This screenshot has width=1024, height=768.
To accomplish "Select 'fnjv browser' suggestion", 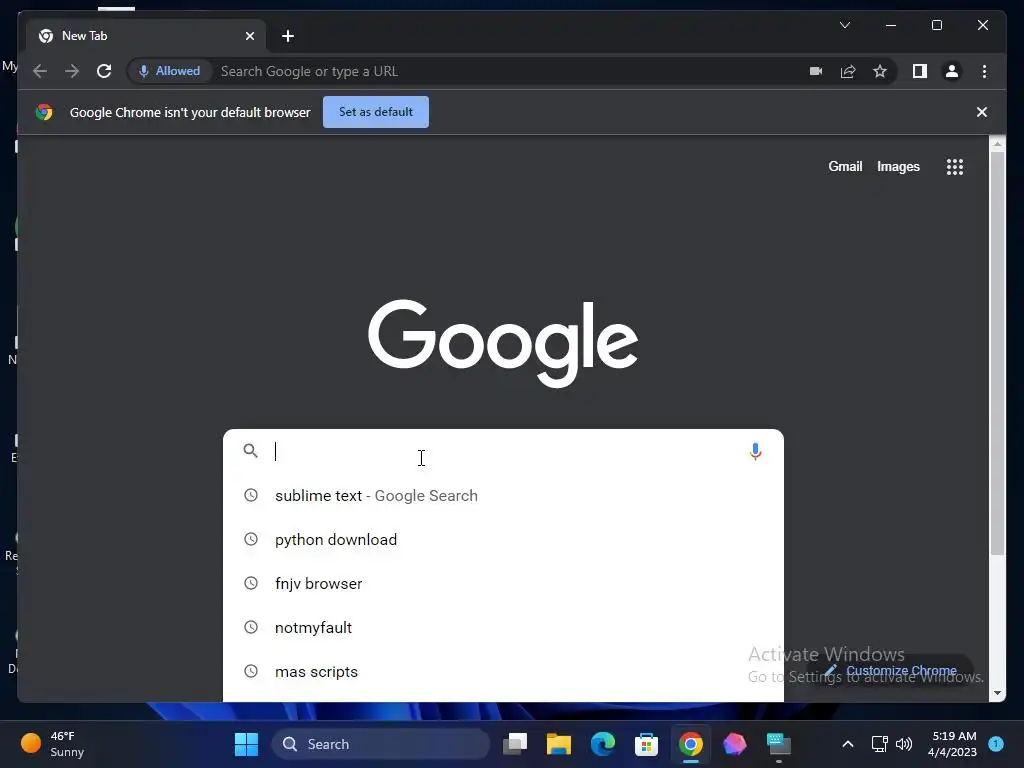I will (503, 583).
